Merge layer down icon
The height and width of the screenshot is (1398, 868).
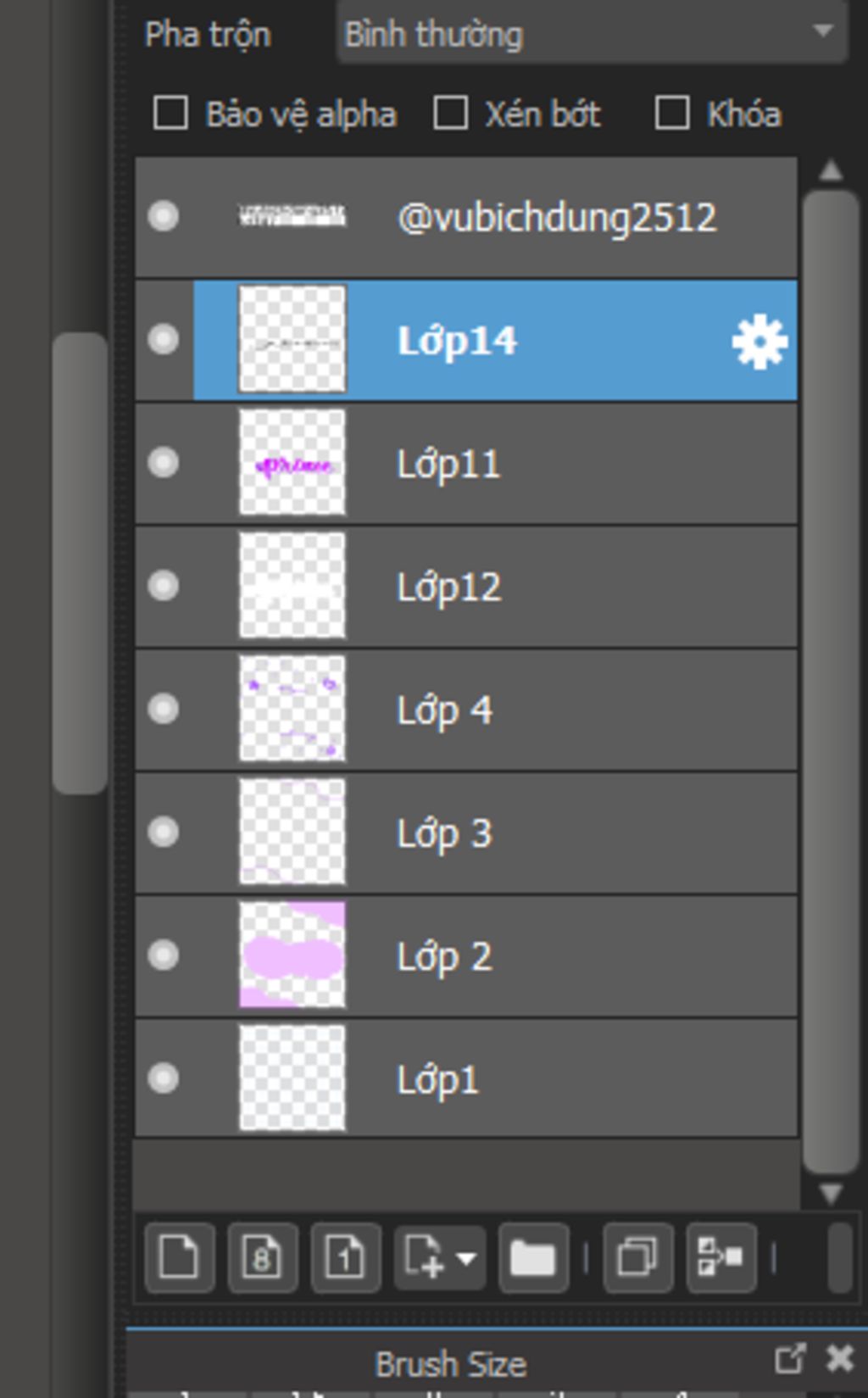pyautogui.click(x=721, y=1257)
